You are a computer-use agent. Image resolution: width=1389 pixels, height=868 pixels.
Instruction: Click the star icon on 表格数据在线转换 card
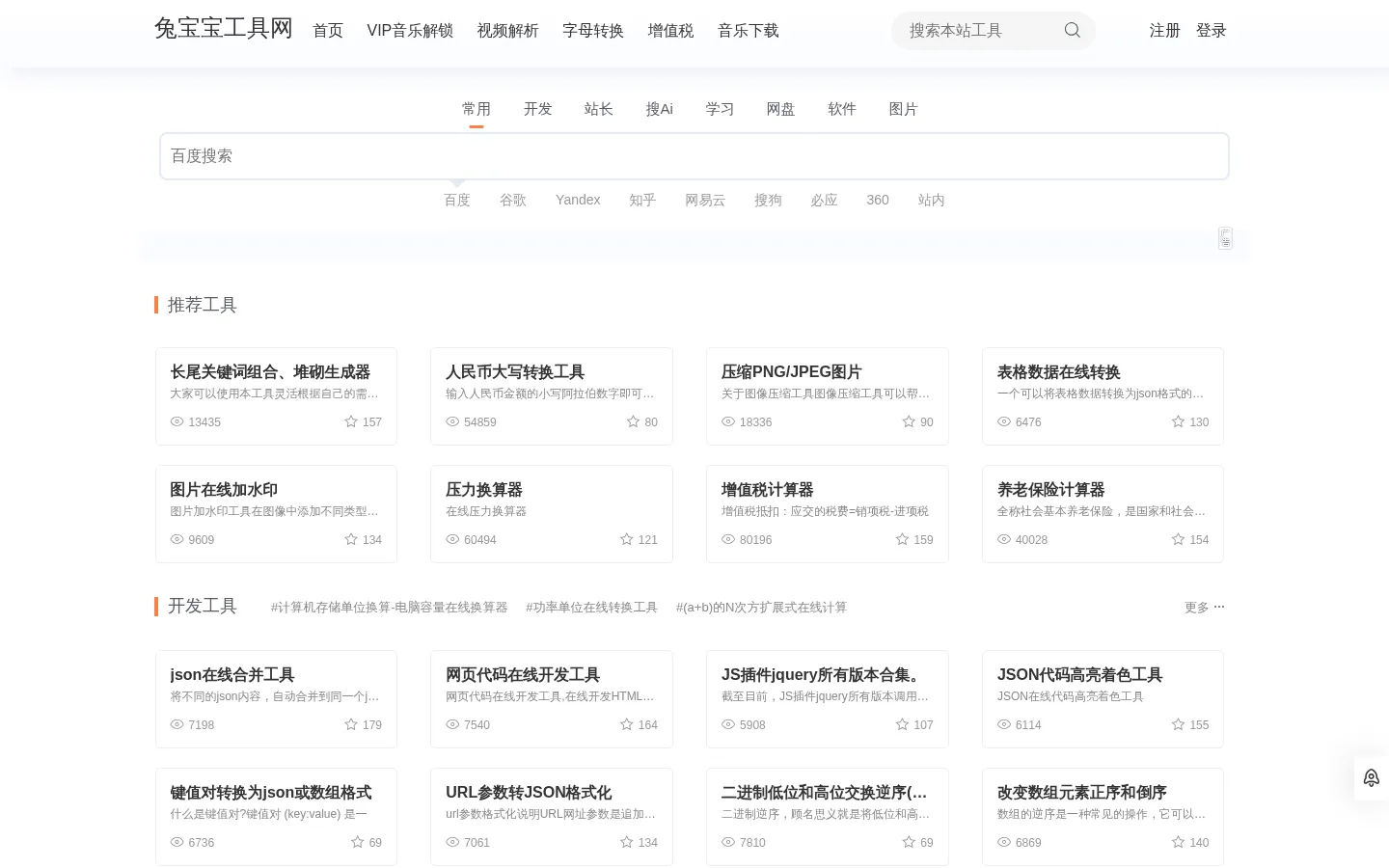click(x=1178, y=421)
